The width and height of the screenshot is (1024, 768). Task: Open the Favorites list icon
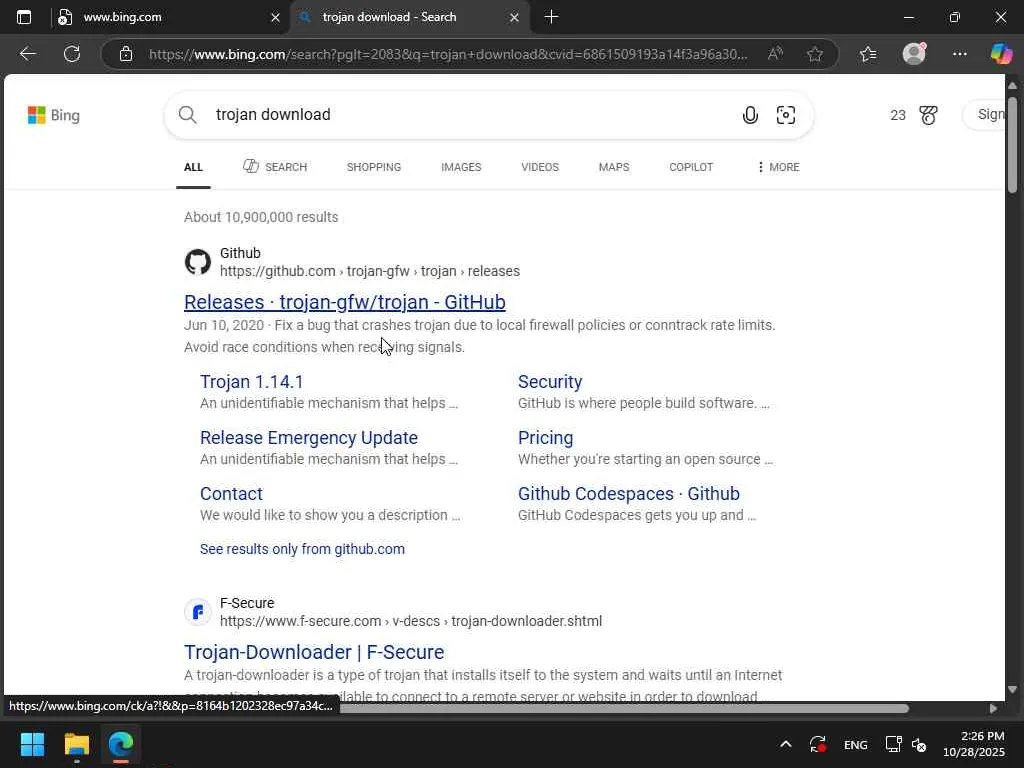pos(868,54)
